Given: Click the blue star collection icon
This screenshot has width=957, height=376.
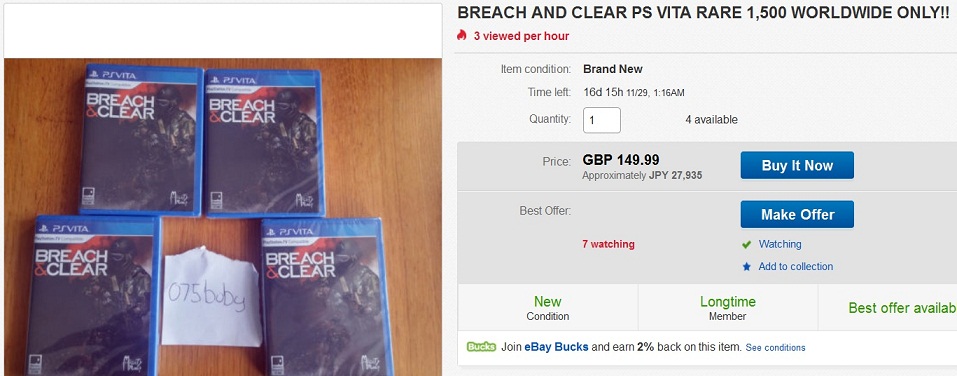Looking at the screenshot, I should pyautogui.click(x=746, y=267).
